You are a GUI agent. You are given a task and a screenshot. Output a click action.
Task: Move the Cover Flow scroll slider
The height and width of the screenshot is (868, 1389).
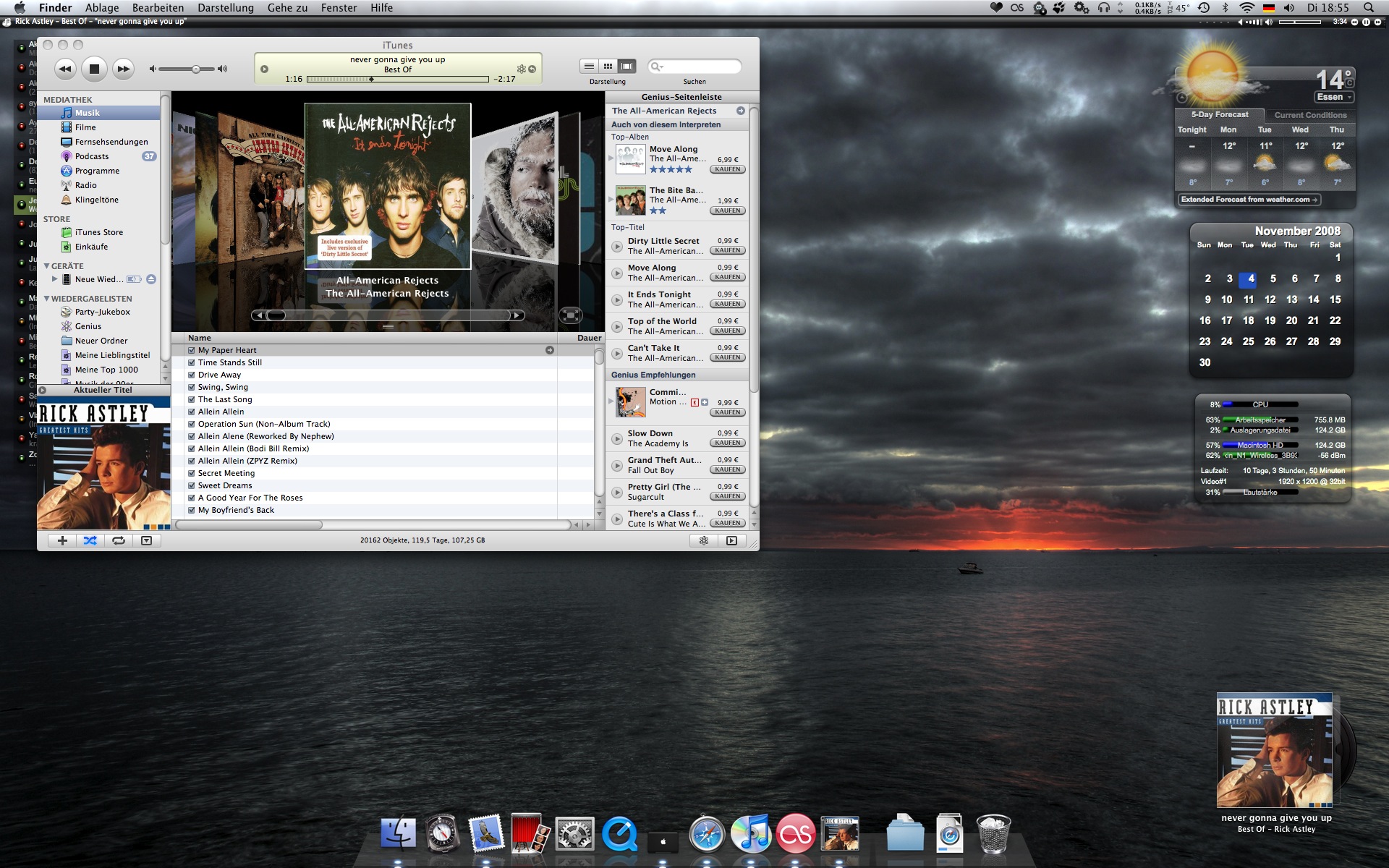pyautogui.click(x=276, y=315)
